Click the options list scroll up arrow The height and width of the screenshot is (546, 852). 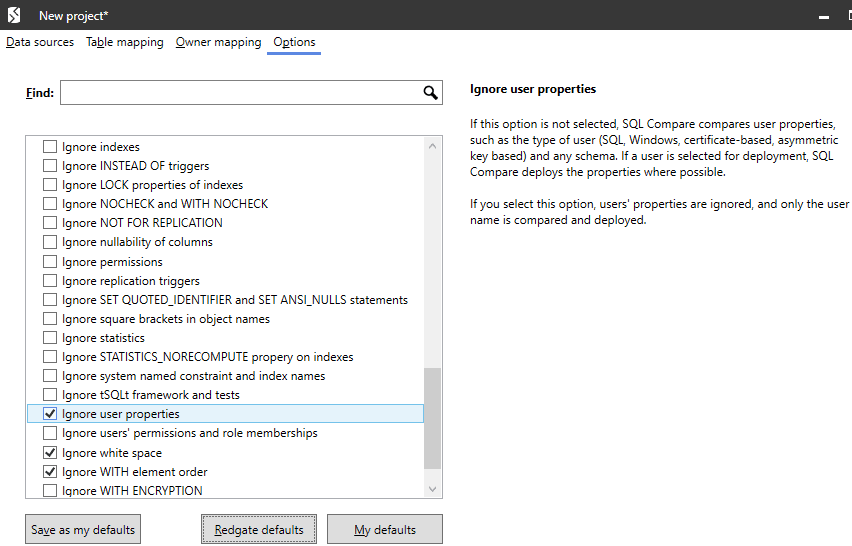click(433, 146)
